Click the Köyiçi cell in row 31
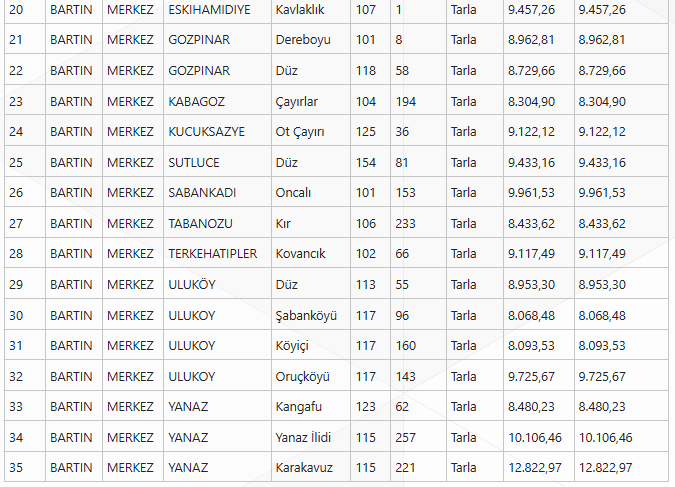675x487 pixels. 311,346
